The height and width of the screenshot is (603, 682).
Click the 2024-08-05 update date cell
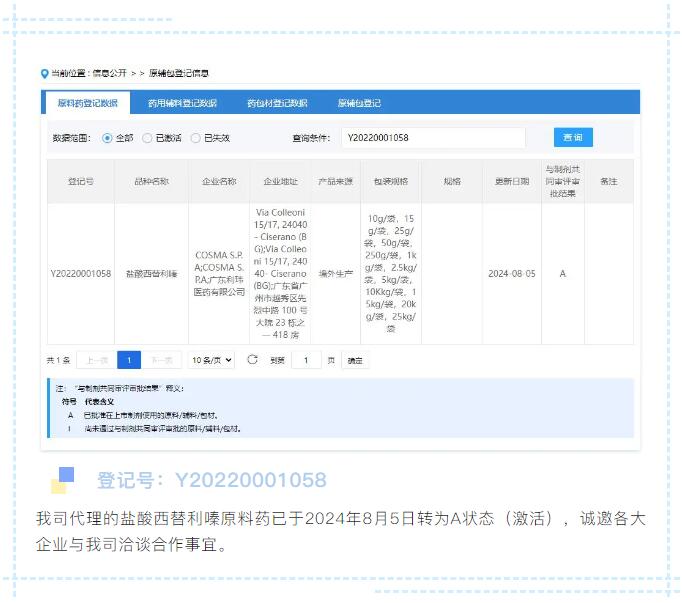pyautogui.click(x=512, y=274)
